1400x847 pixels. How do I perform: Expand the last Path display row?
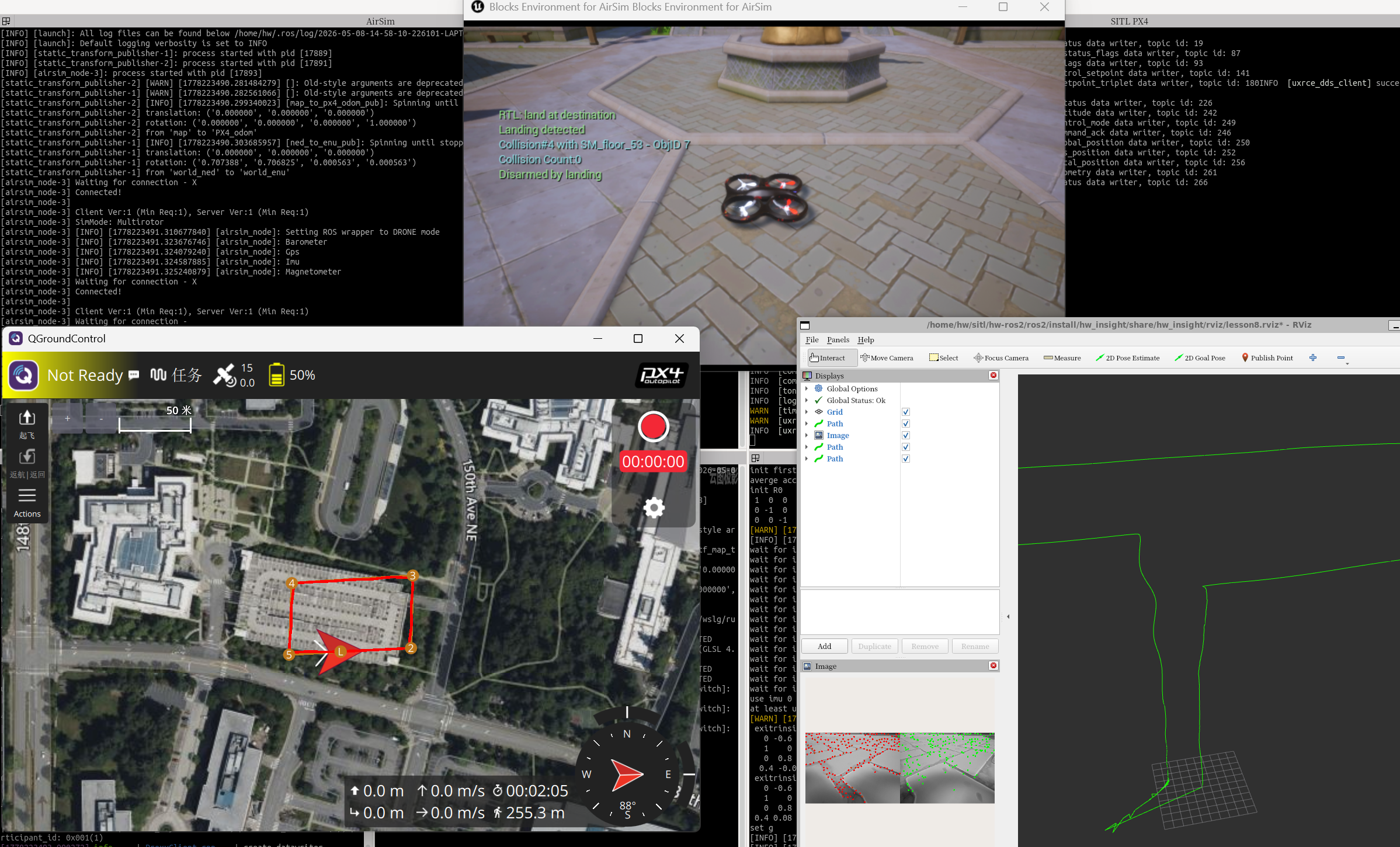pos(807,459)
